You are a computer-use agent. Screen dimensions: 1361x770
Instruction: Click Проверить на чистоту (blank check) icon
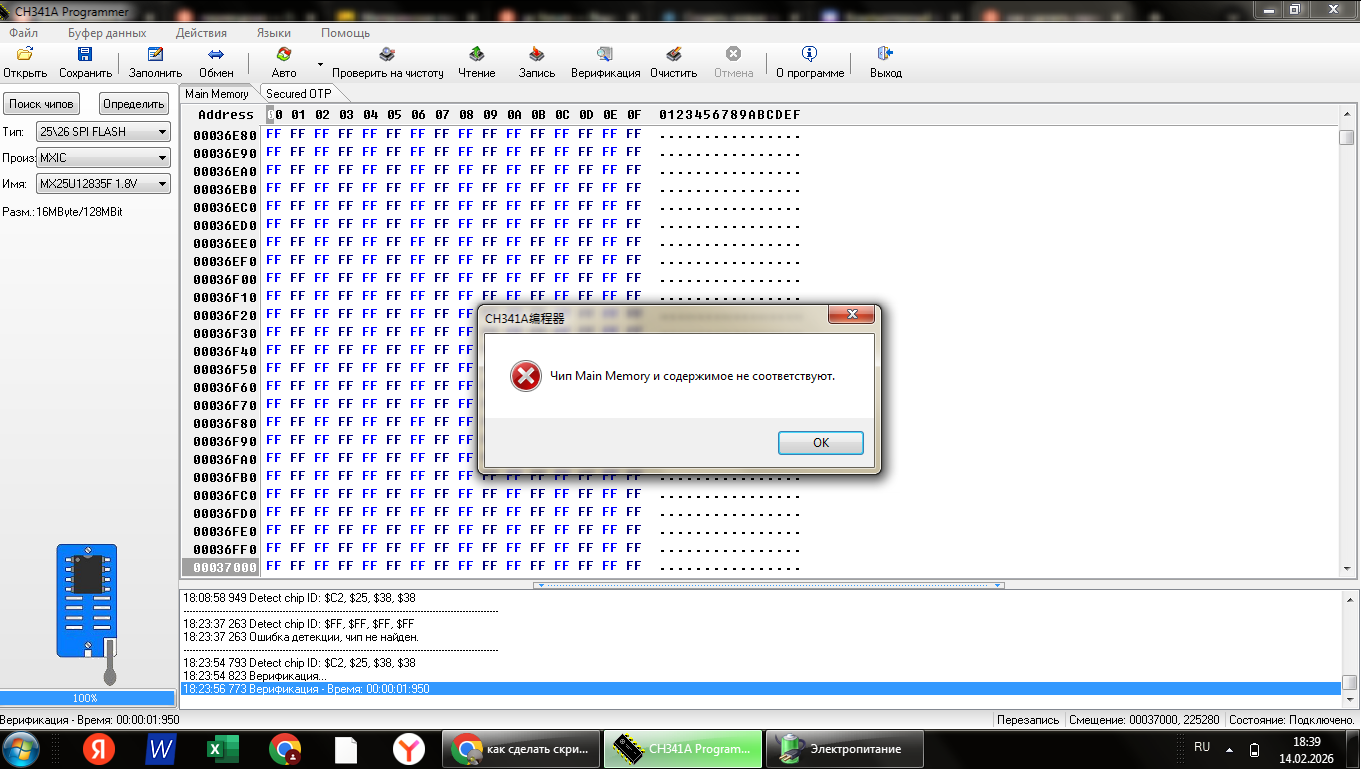coord(387,55)
